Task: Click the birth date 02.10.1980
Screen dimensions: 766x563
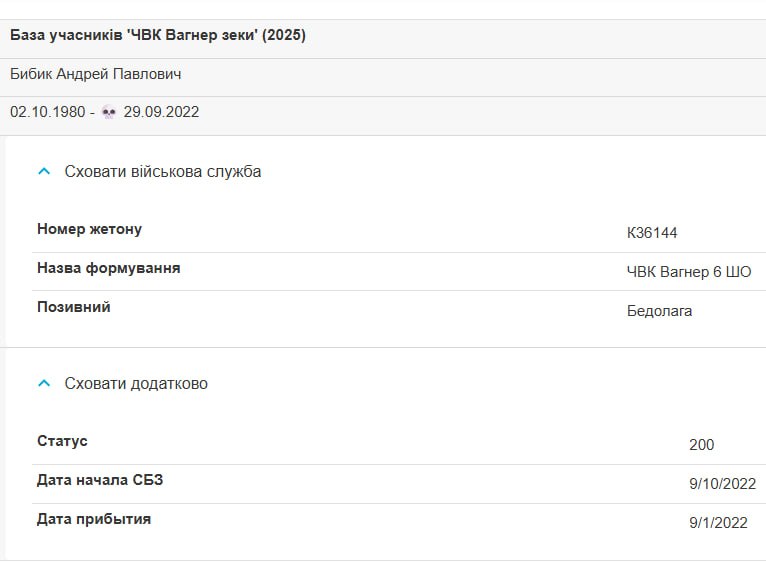Action: (48, 112)
